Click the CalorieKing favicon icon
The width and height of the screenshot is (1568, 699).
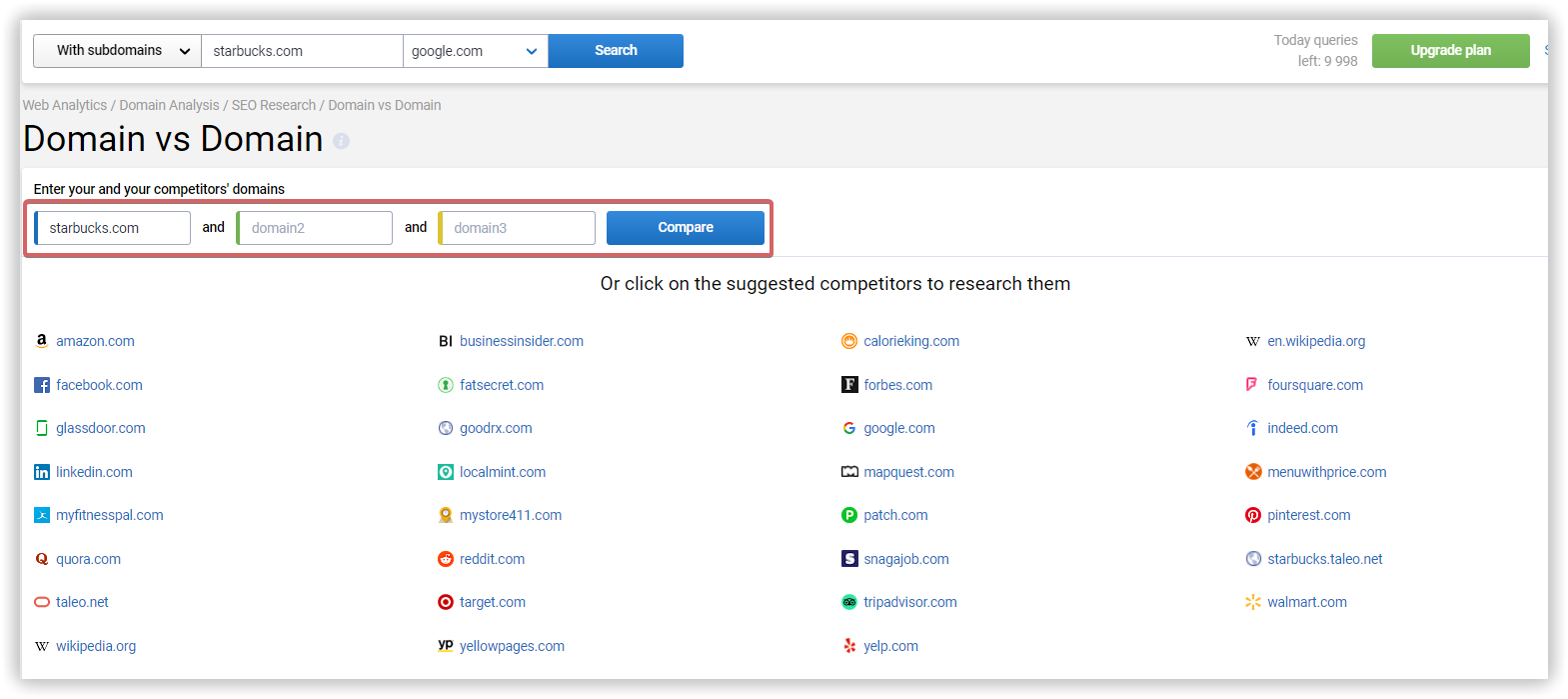click(x=849, y=341)
